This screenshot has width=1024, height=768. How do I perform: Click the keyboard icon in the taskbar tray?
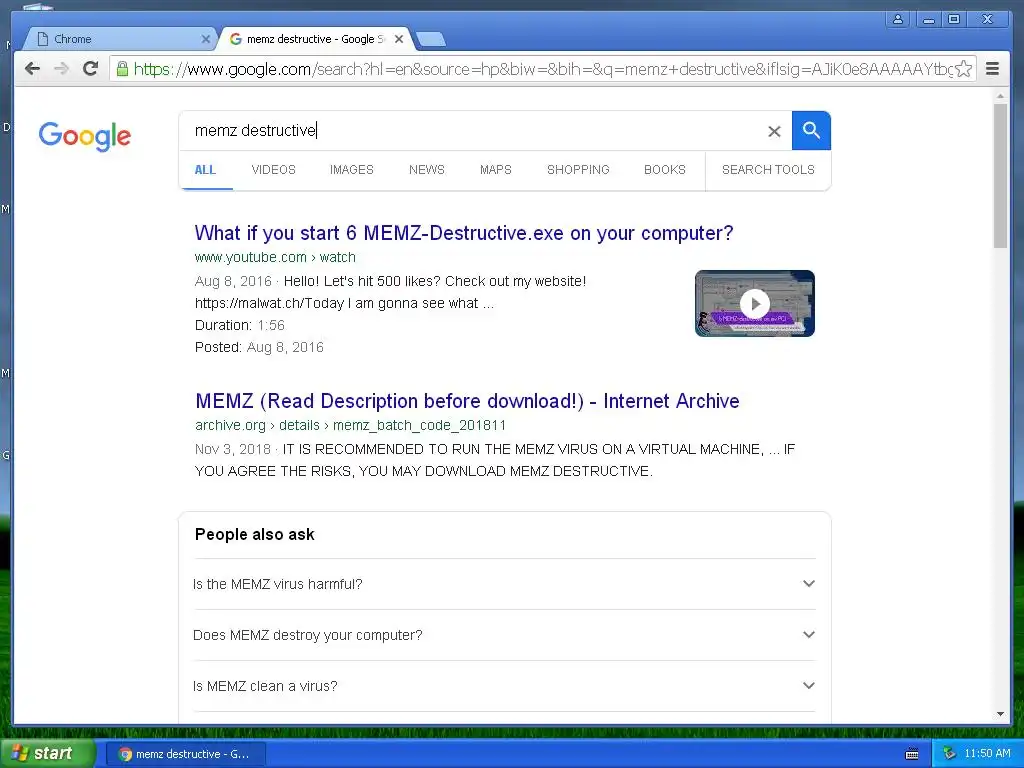(912, 754)
